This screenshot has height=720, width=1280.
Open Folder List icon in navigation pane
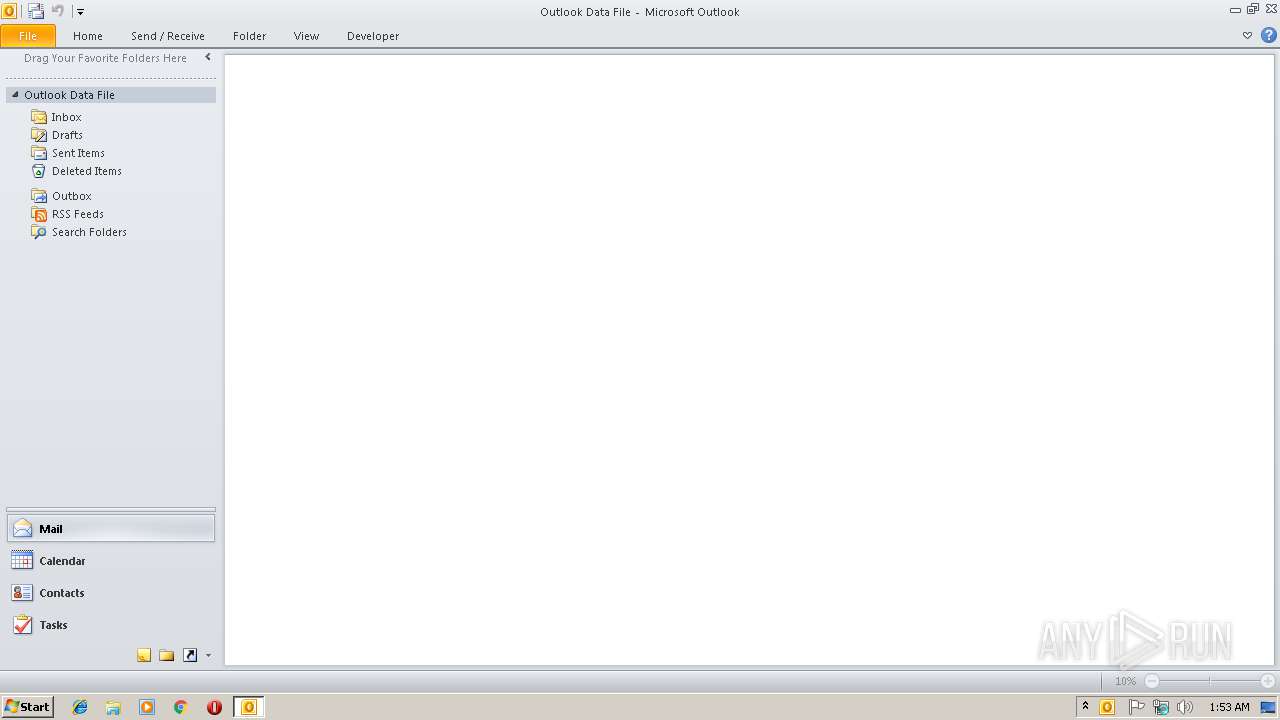pos(167,655)
